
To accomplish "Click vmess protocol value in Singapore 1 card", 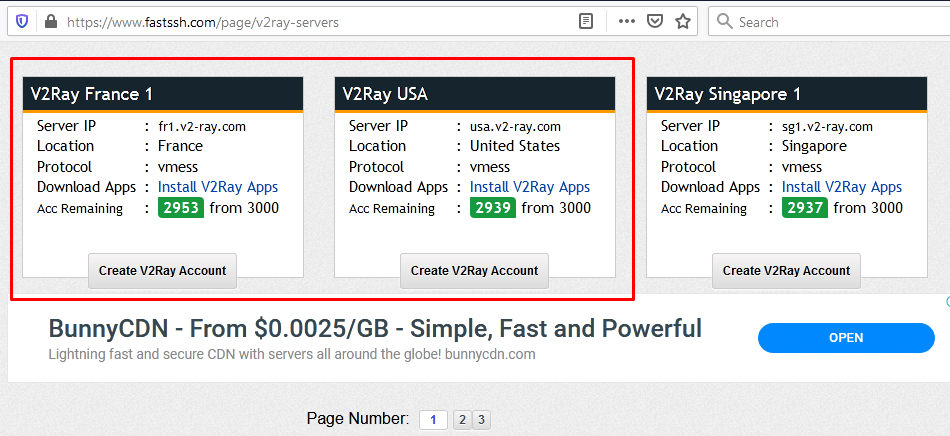I will coord(802,167).
